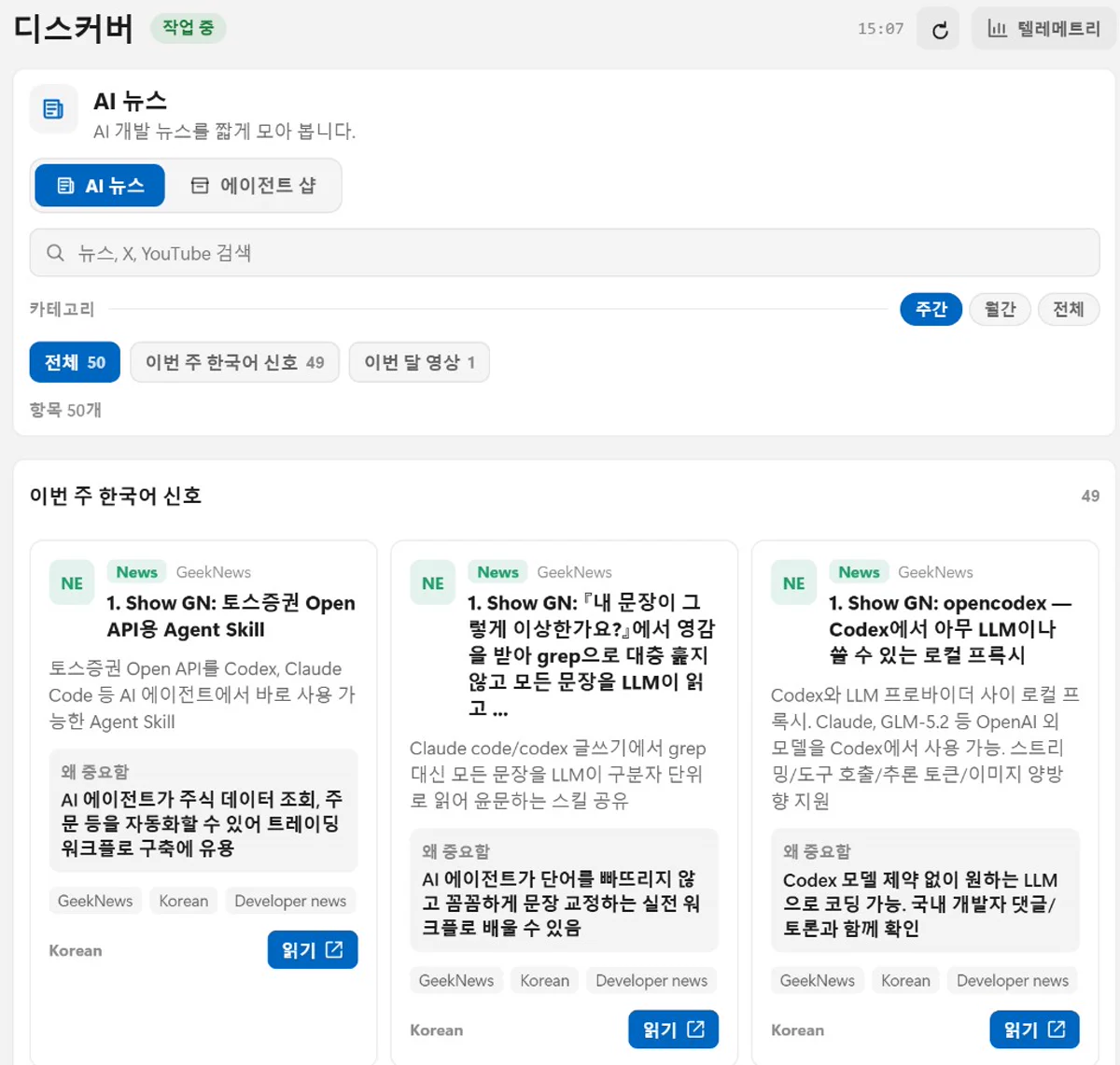Choose the 전체 50 category chip
Viewport: 1120px width, 1065px height.
[75, 362]
